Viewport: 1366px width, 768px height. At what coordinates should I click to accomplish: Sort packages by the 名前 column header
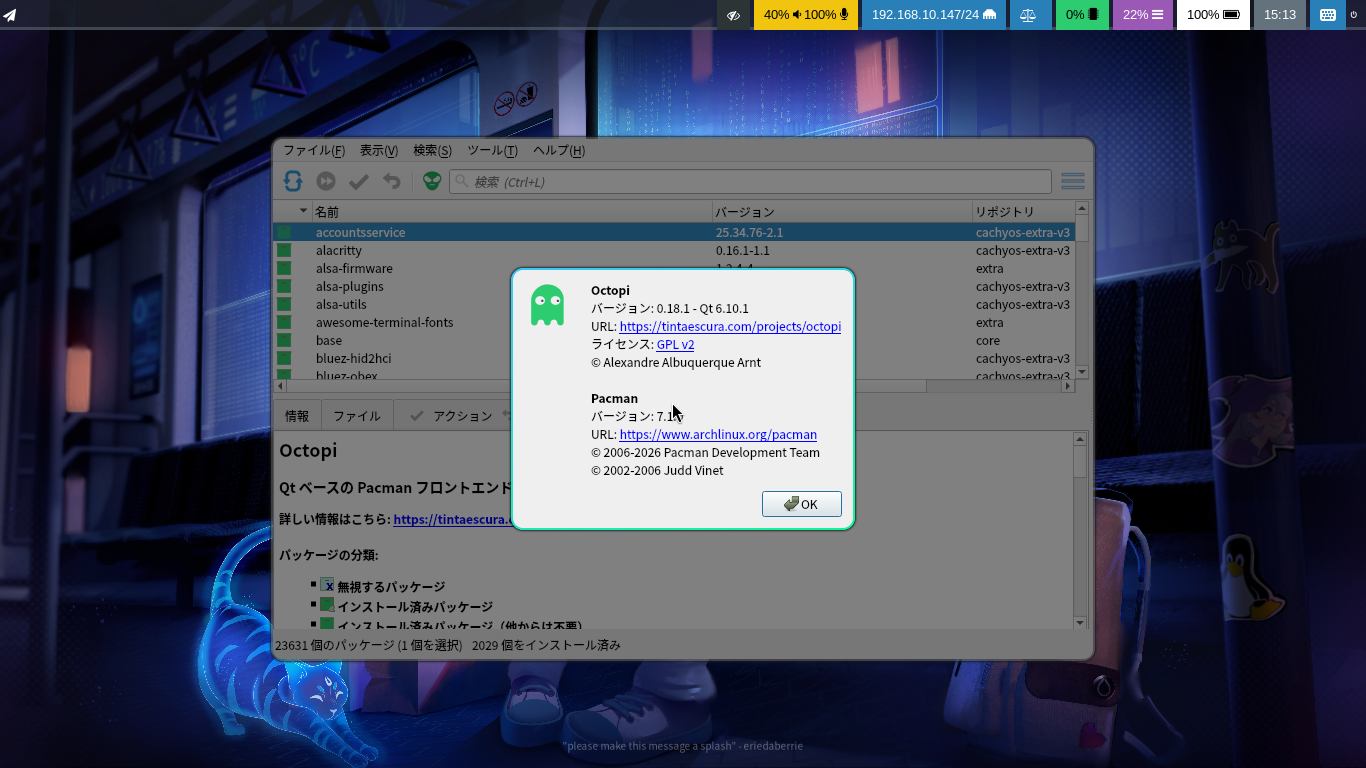pyautogui.click(x=512, y=212)
